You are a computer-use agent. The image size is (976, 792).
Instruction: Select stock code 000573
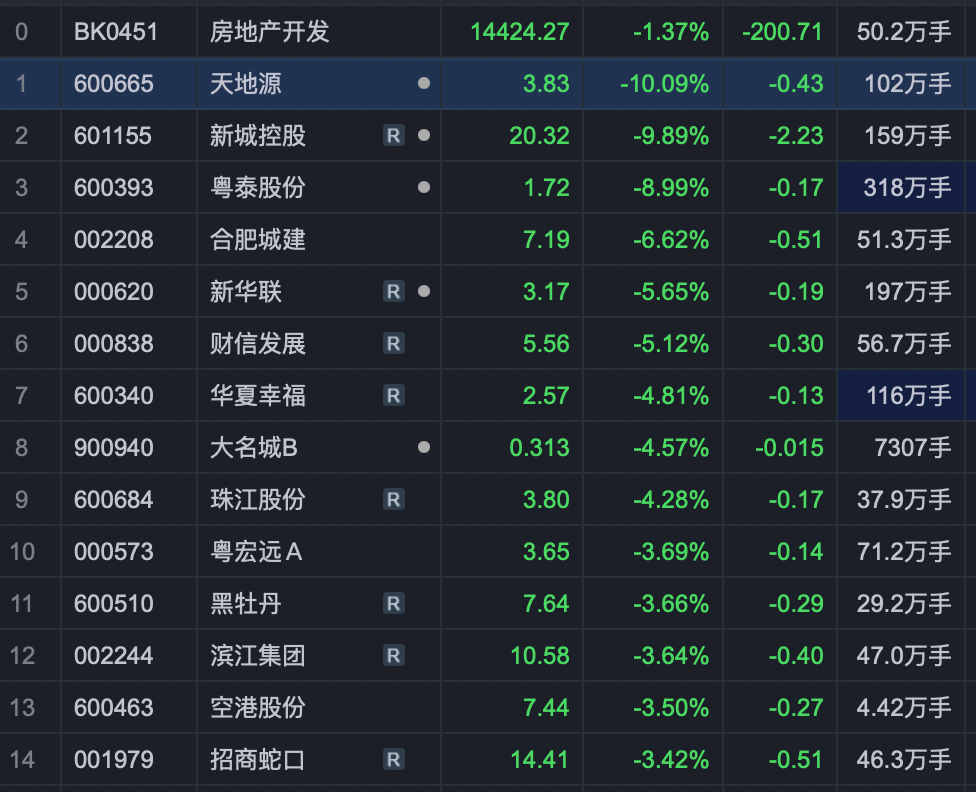(113, 552)
